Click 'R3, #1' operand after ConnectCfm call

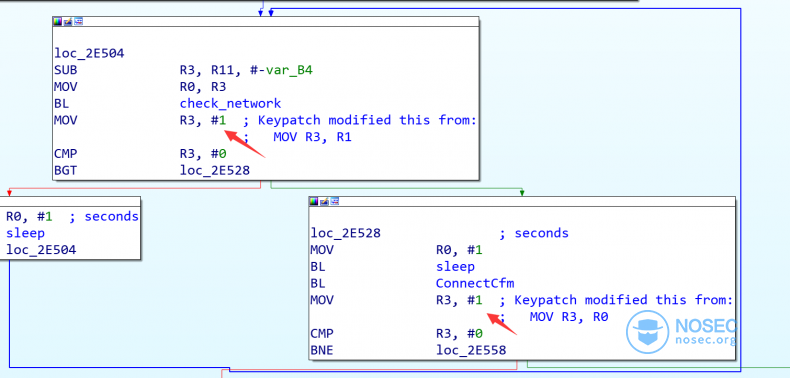tap(459, 300)
